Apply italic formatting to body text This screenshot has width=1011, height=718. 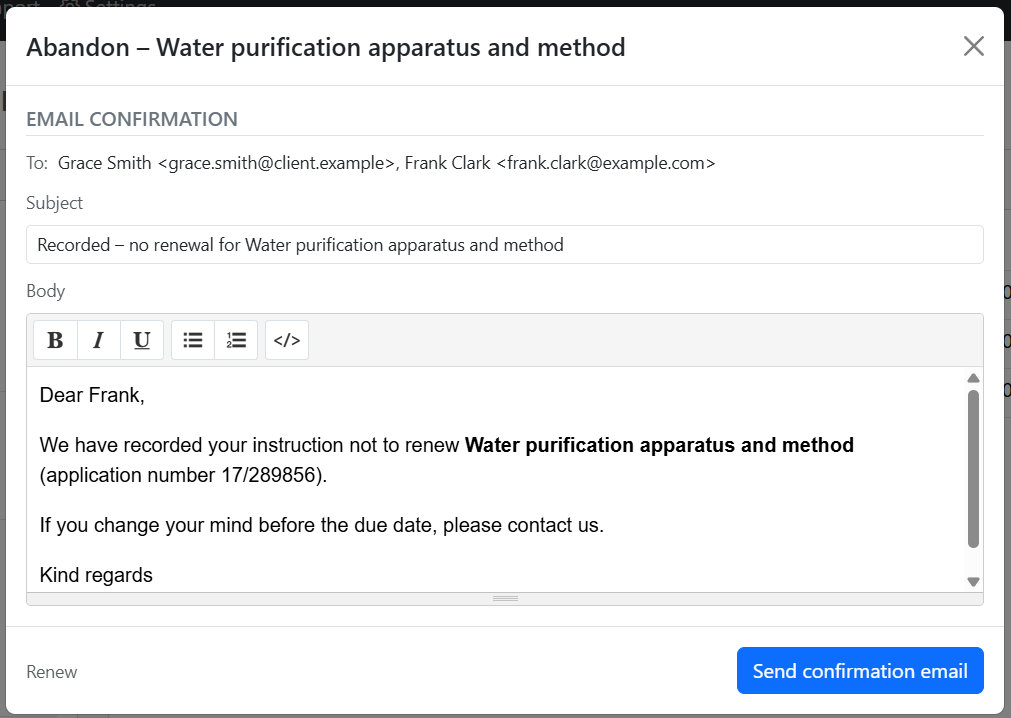pyautogui.click(x=98, y=340)
